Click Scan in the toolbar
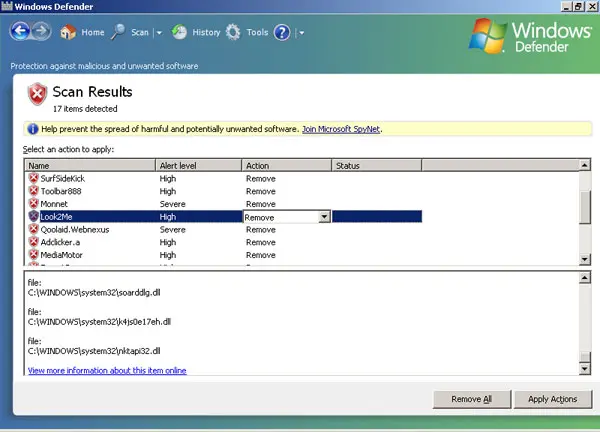The height and width of the screenshot is (432, 600). pyautogui.click(x=140, y=33)
